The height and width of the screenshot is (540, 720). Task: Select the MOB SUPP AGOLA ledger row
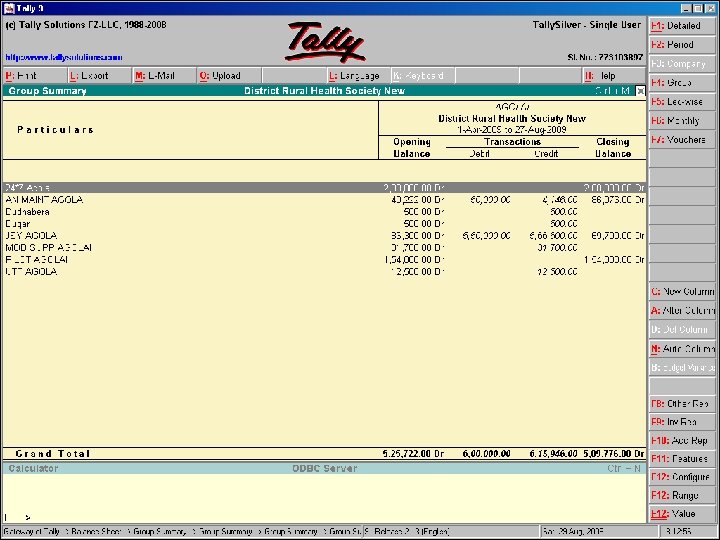(x=324, y=248)
